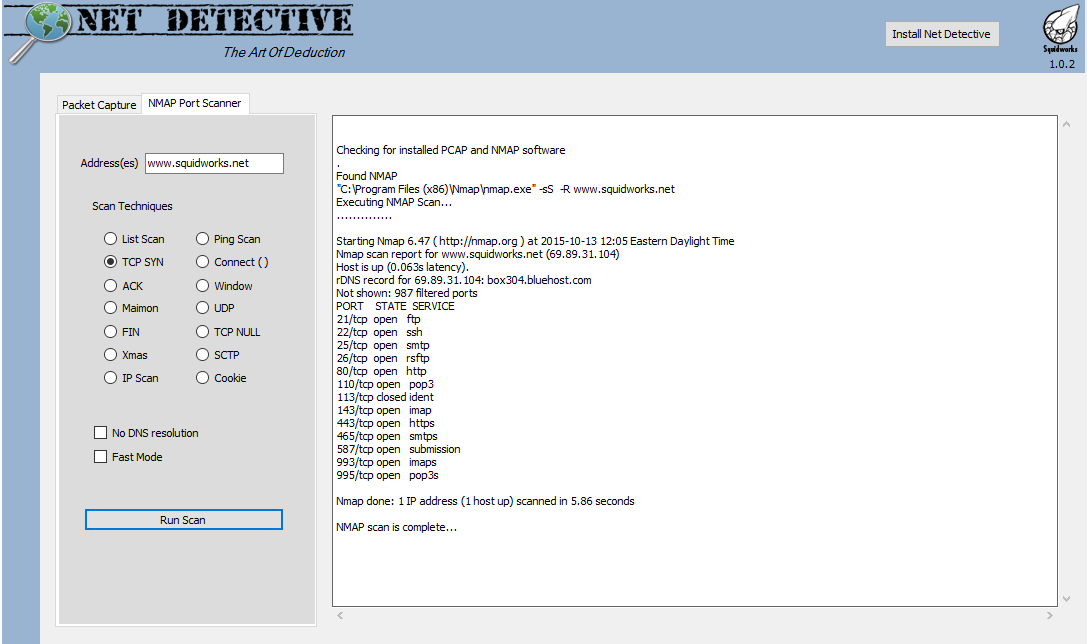Viewport: 1087px width, 644px height.
Task: Click the '465/tcp open smtps' line
Action: 387,437
